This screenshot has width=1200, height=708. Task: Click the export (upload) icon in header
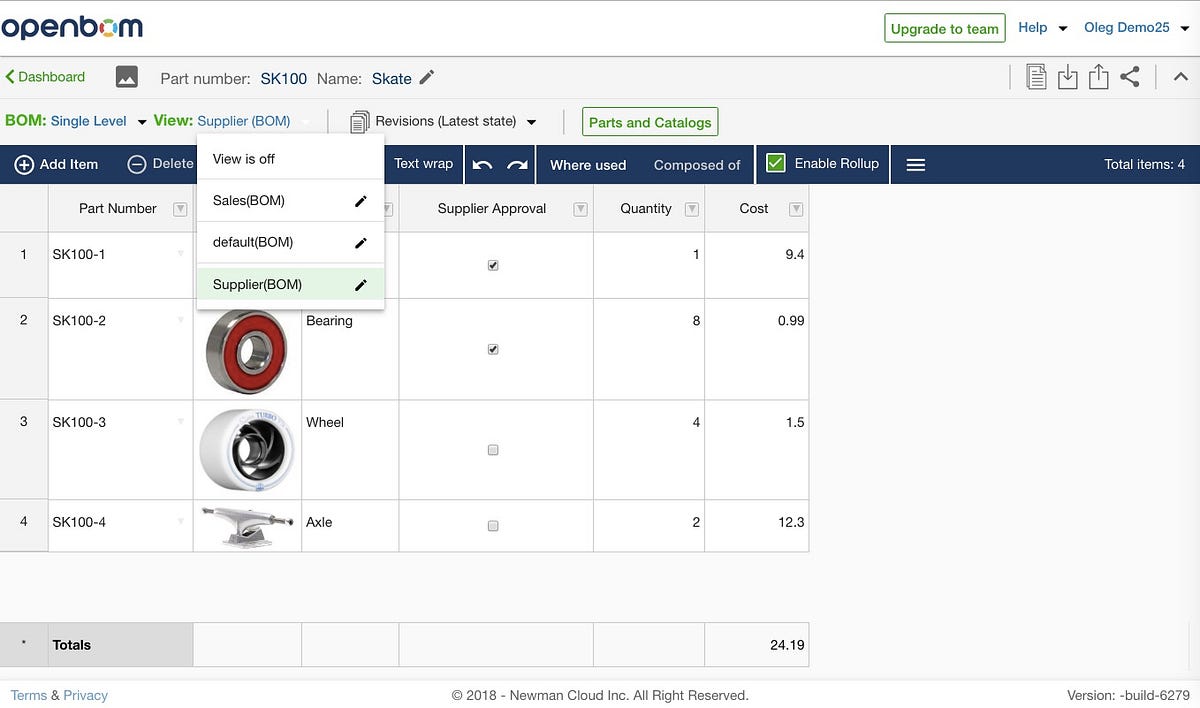[1100, 75]
